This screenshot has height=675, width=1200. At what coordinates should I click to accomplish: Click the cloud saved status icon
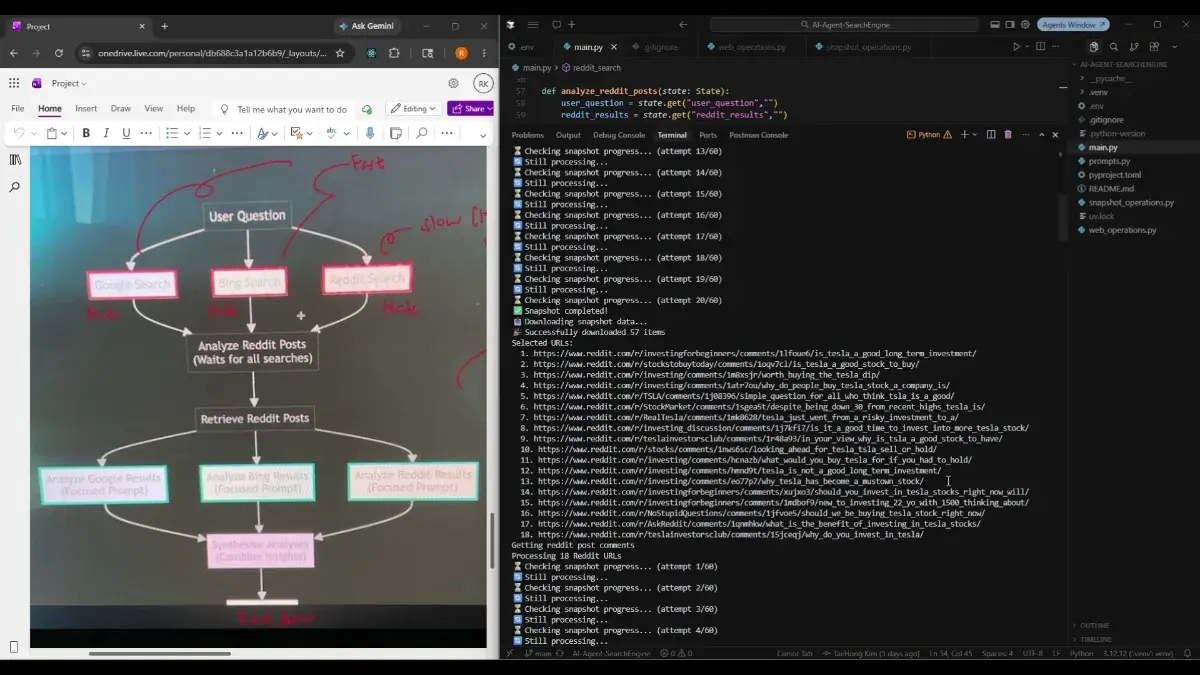click(x=367, y=109)
